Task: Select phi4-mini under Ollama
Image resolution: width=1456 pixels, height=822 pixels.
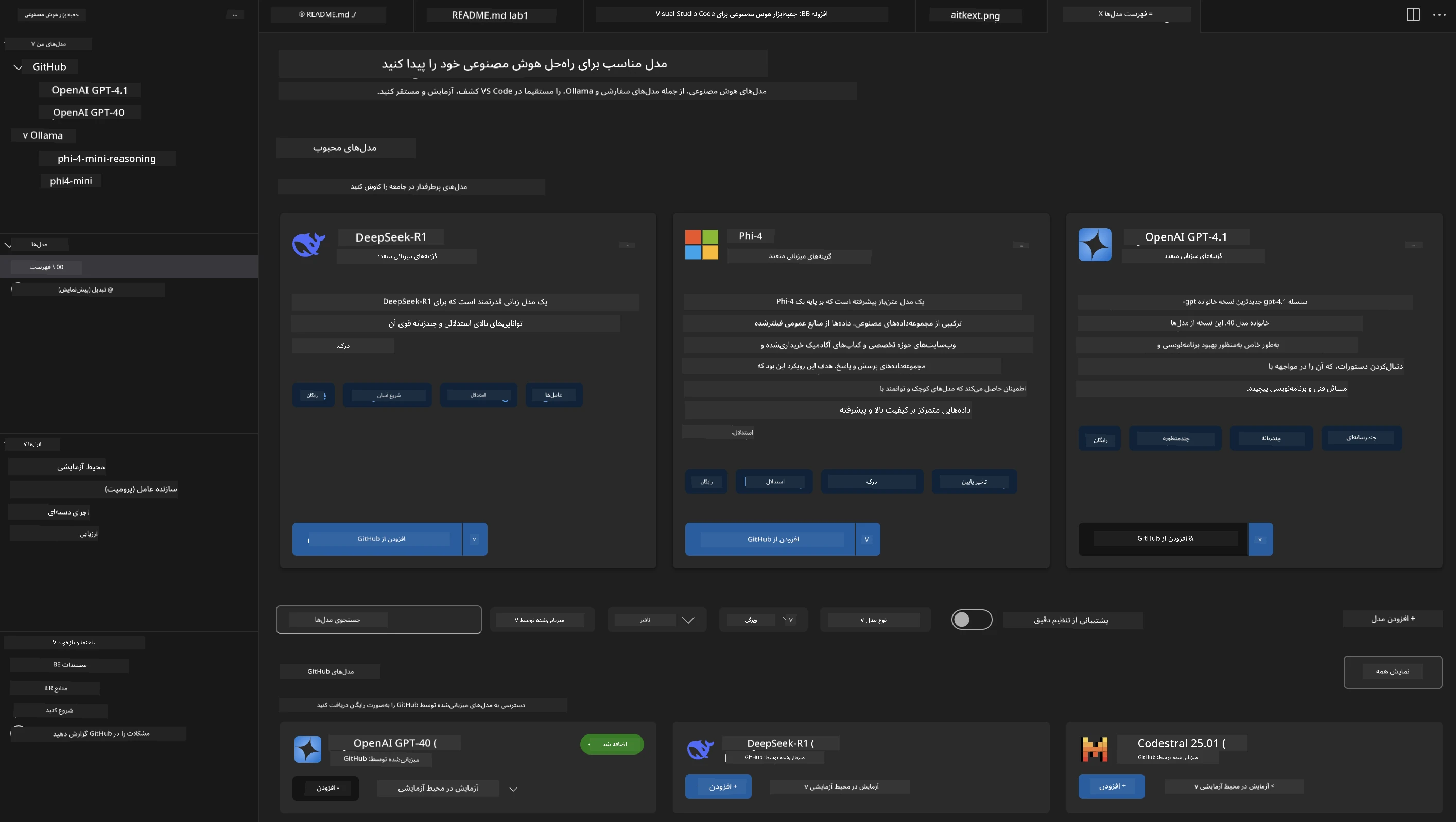Action: pos(71,181)
